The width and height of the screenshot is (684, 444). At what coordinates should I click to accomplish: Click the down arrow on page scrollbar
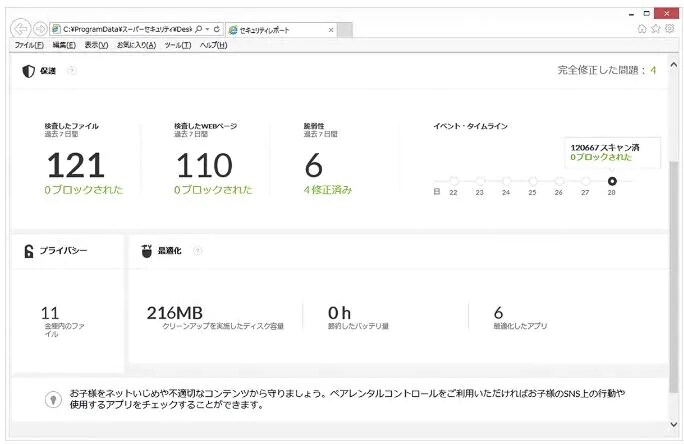point(674,424)
